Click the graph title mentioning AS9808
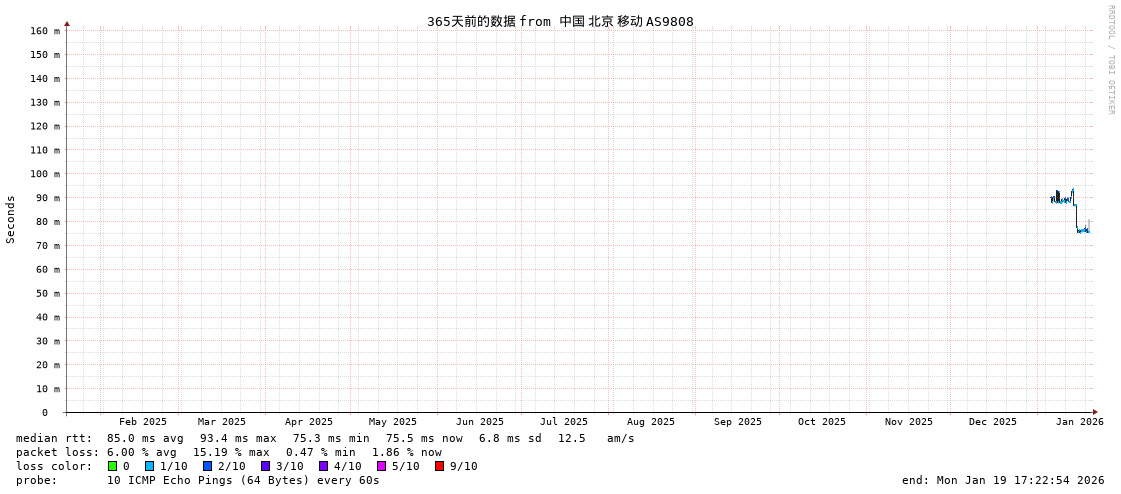1121x494 pixels. coord(560,22)
